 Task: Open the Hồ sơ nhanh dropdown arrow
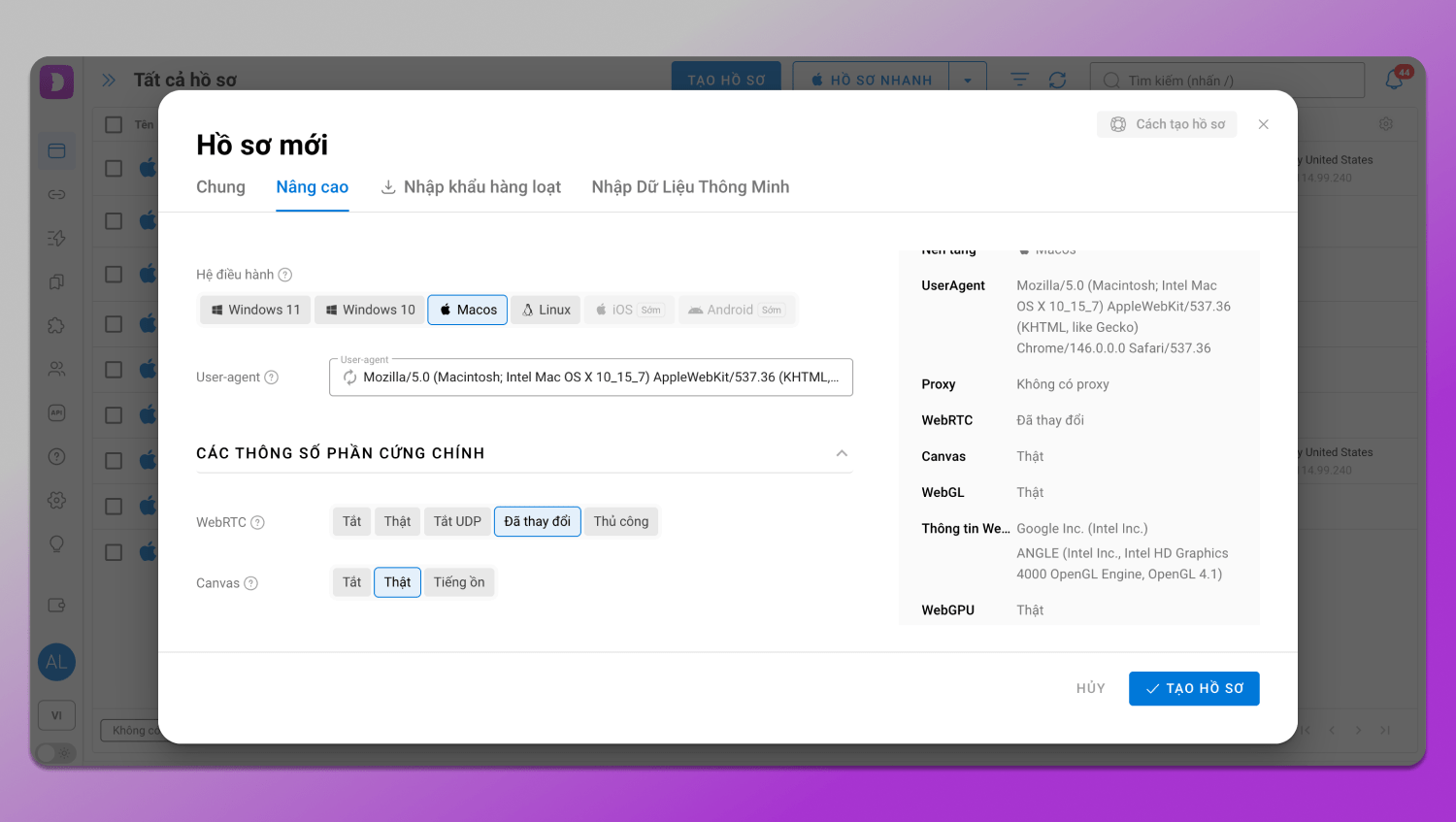click(968, 80)
